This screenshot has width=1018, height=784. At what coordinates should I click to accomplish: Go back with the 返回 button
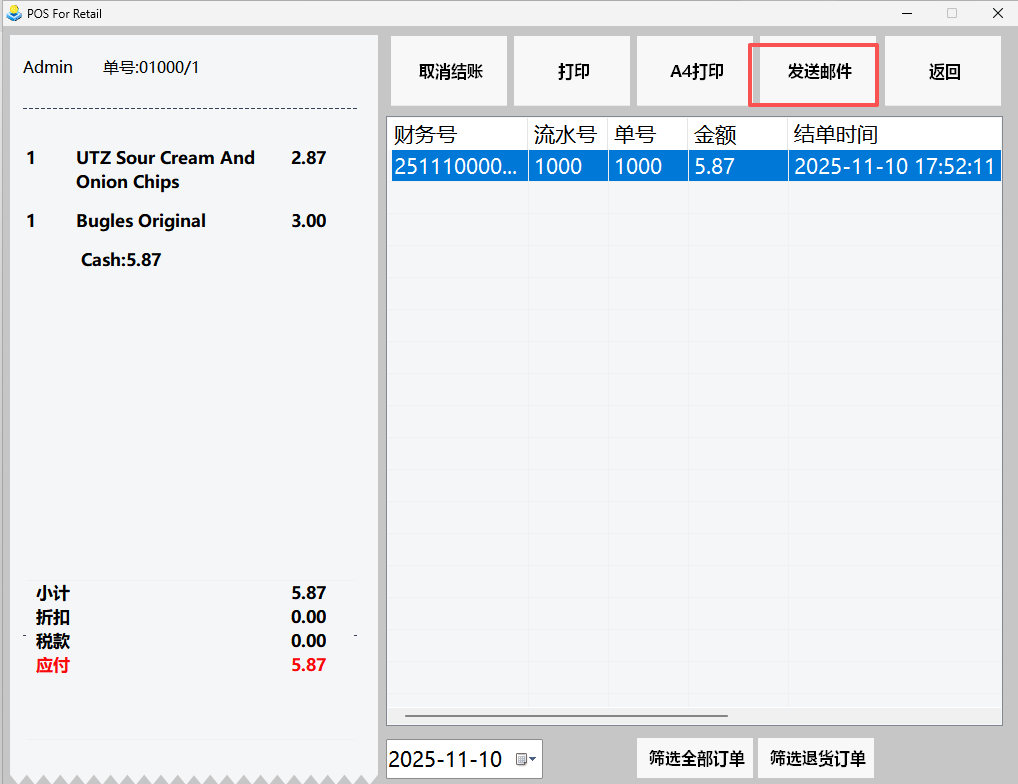pyautogui.click(x=943, y=72)
